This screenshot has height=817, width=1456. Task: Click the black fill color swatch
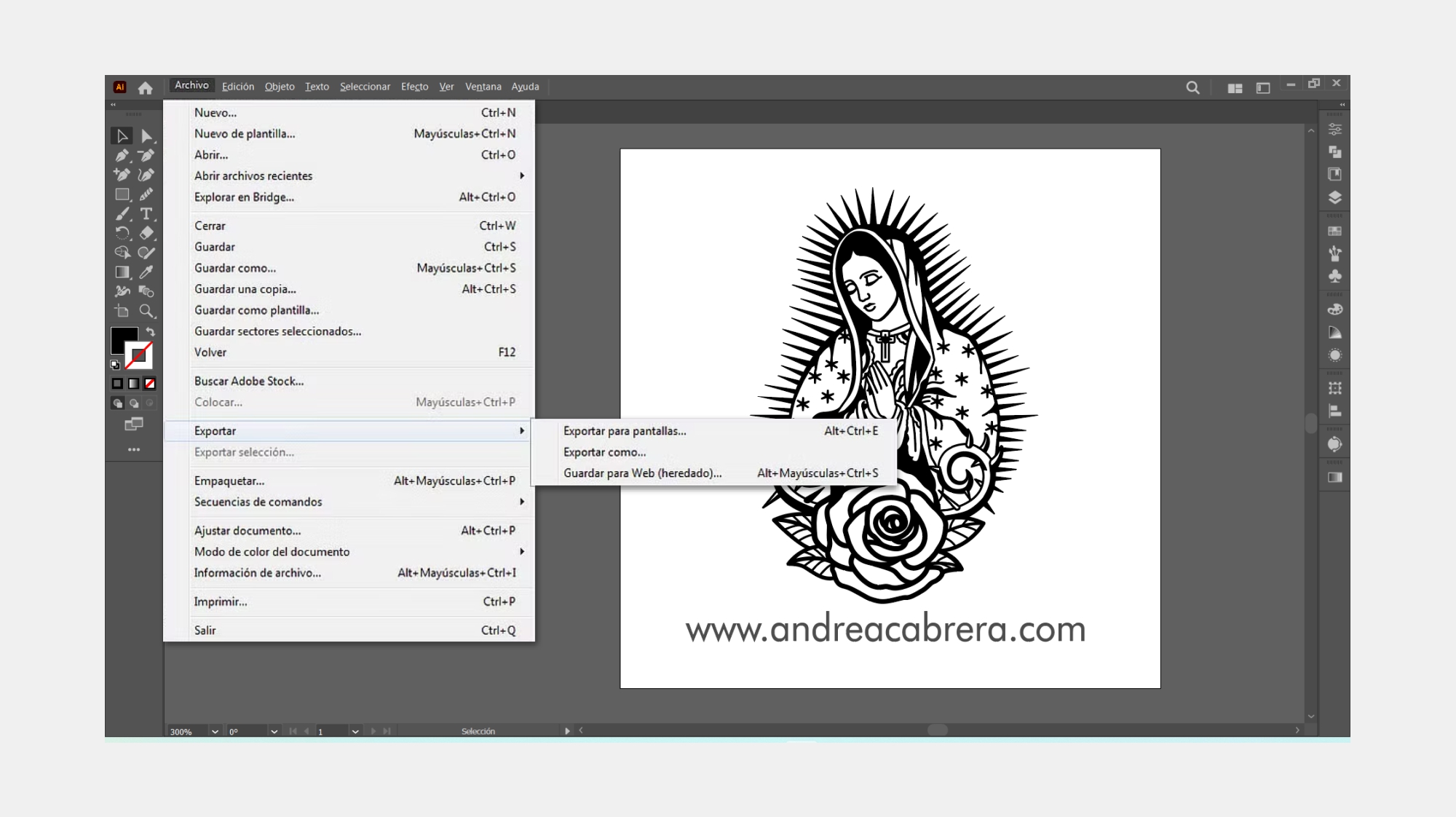[x=121, y=337]
